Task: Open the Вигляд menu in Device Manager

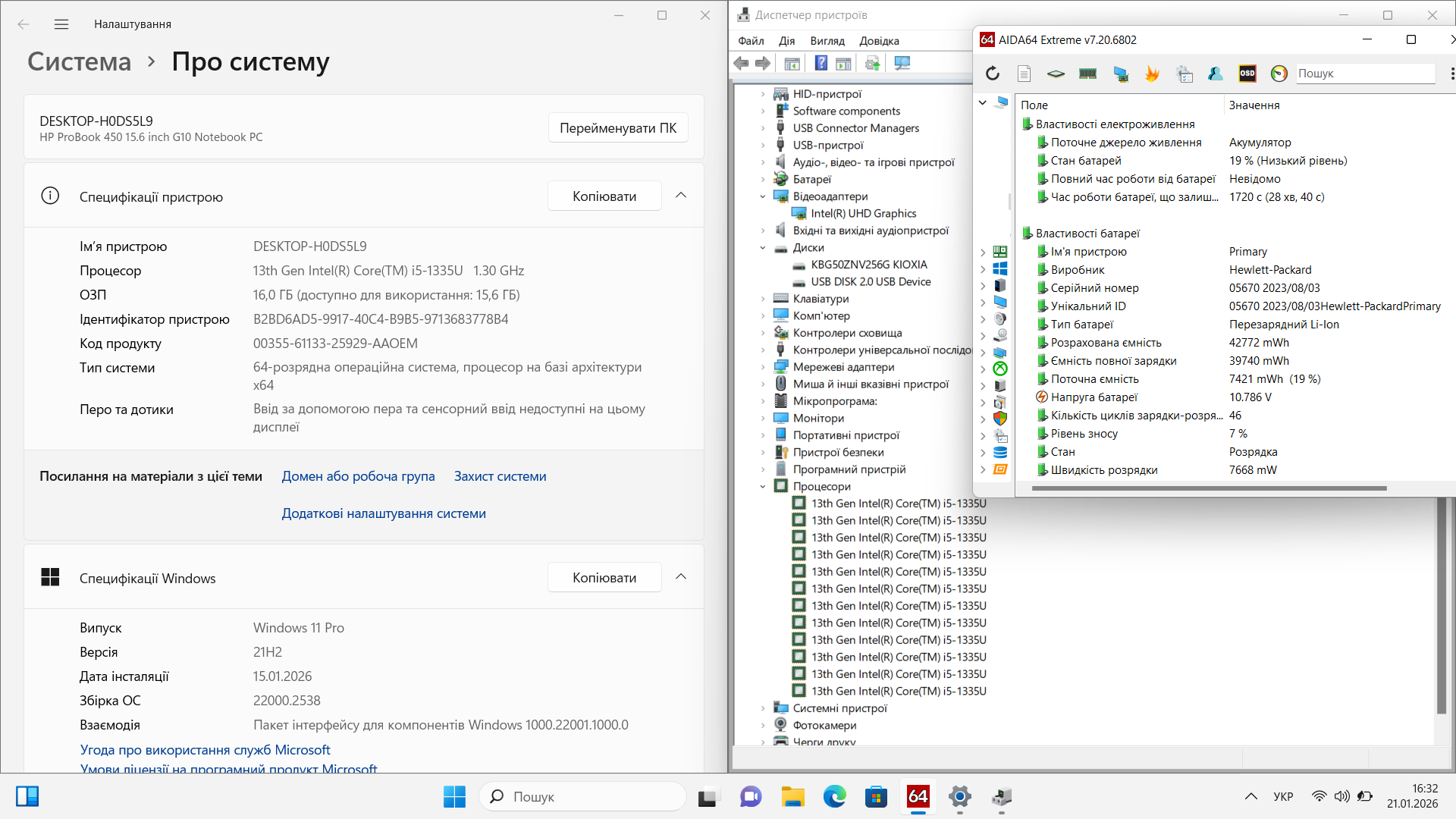Action: click(827, 41)
